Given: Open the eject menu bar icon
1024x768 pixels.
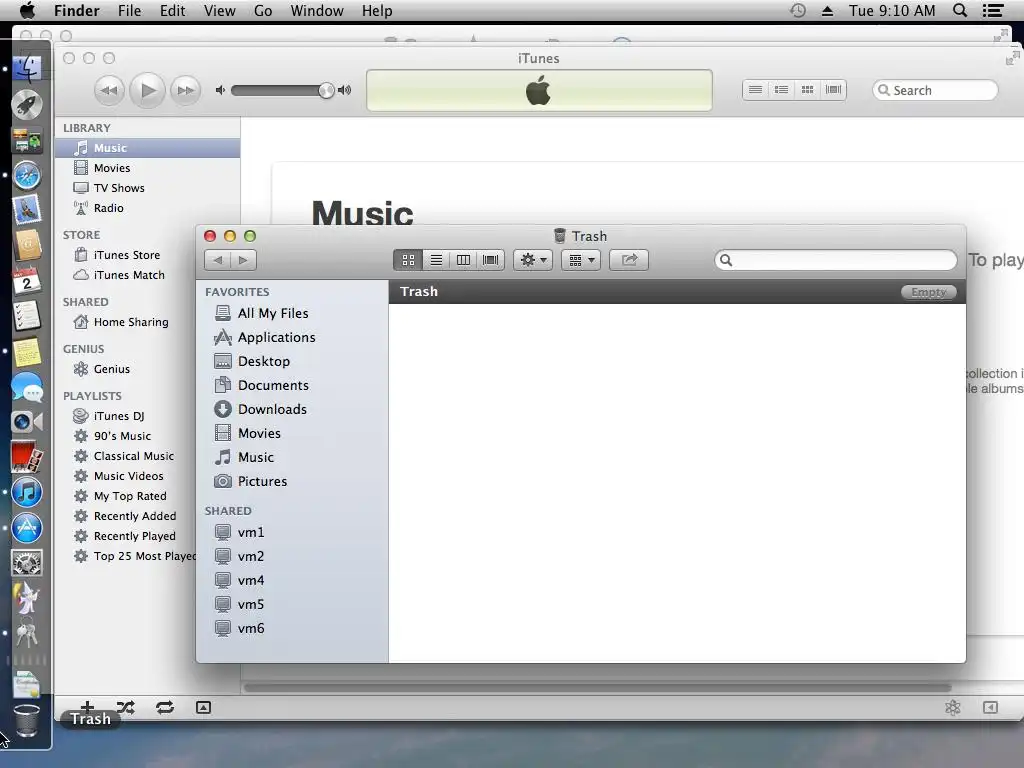Looking at the screenshot, I should [827, 10].
